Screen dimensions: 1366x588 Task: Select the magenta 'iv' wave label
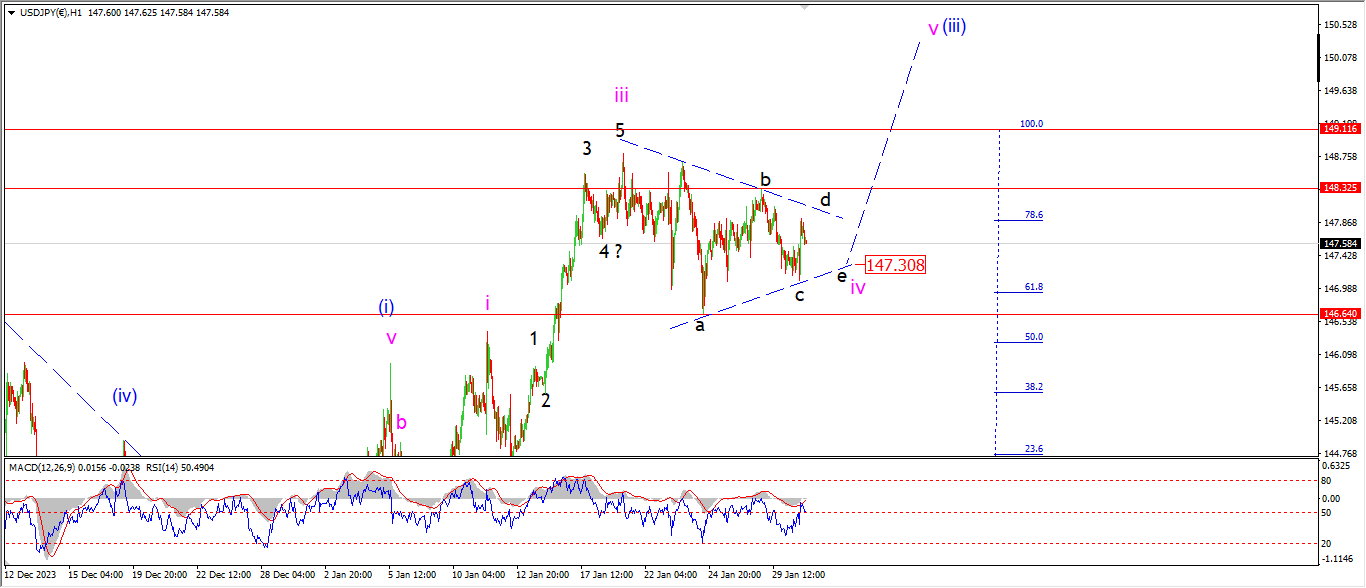[858, 288]
